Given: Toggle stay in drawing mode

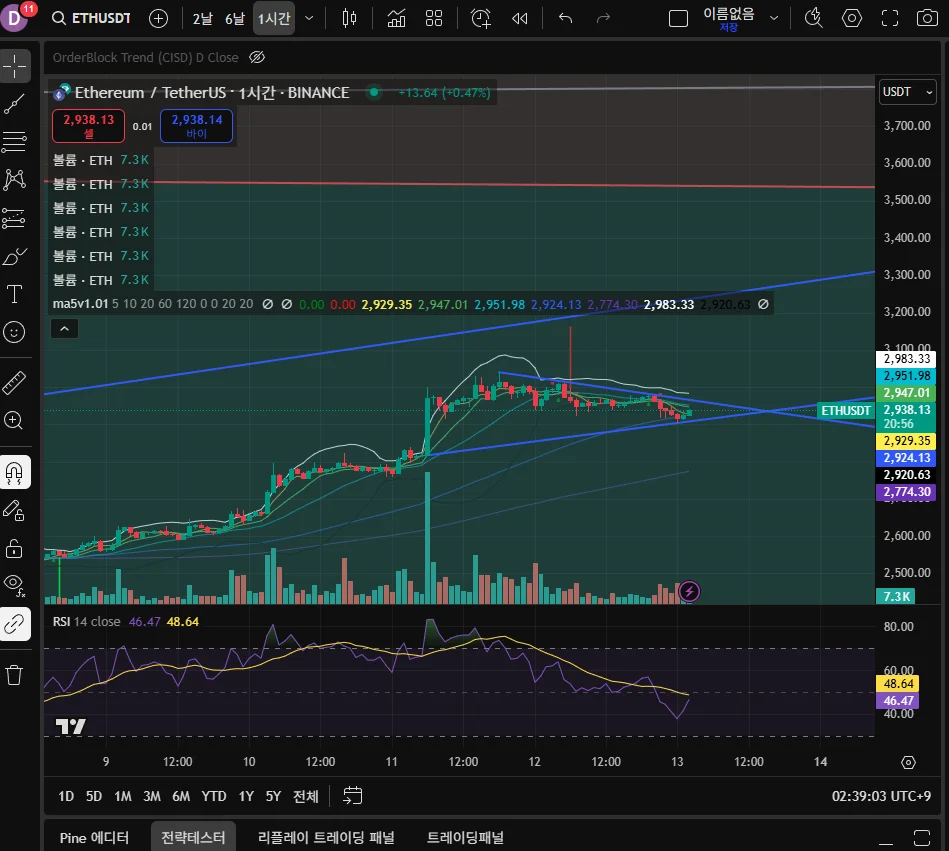Looking at the screenshot, I should click(15, 511).
